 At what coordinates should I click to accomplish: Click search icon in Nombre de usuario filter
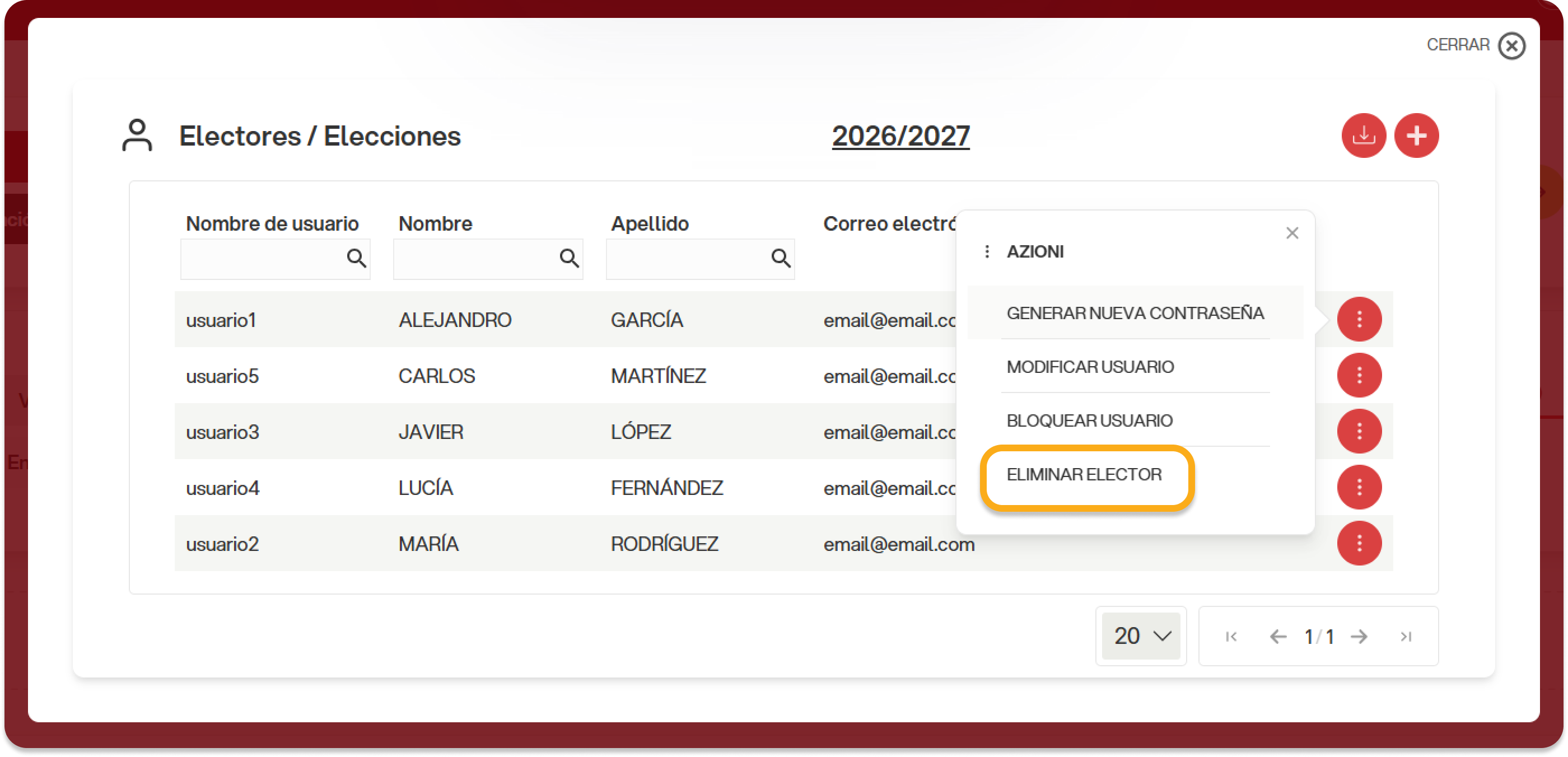(356, 259)
